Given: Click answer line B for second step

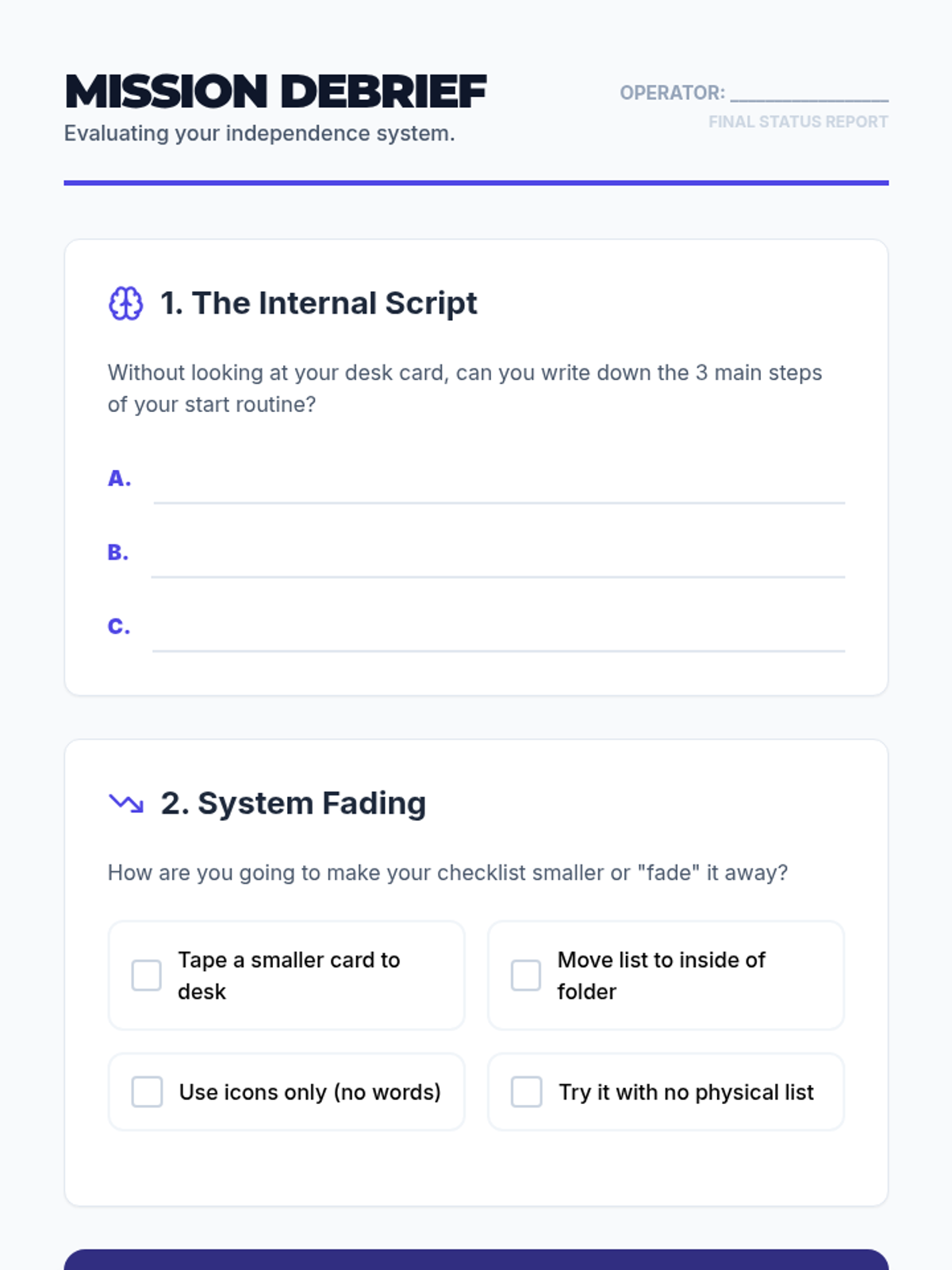Looking at the screenshot, I should tap(498, 558).
